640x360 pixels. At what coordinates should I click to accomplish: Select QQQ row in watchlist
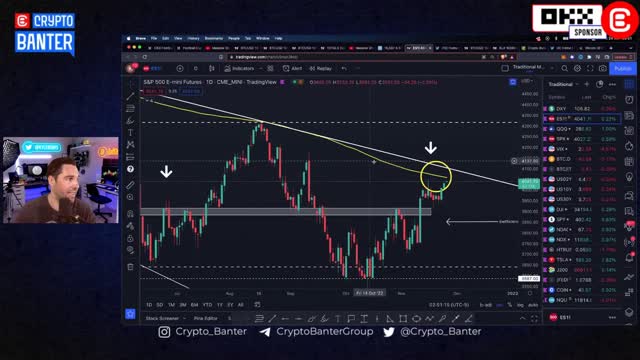pos(582,129)
